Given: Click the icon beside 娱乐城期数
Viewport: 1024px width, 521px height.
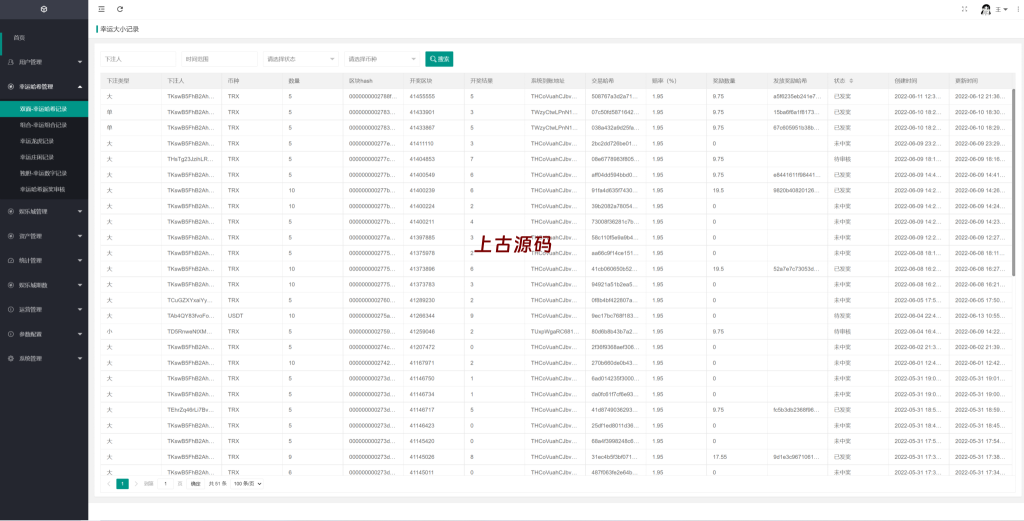Looking at the screenshot, I should [11, 285].
